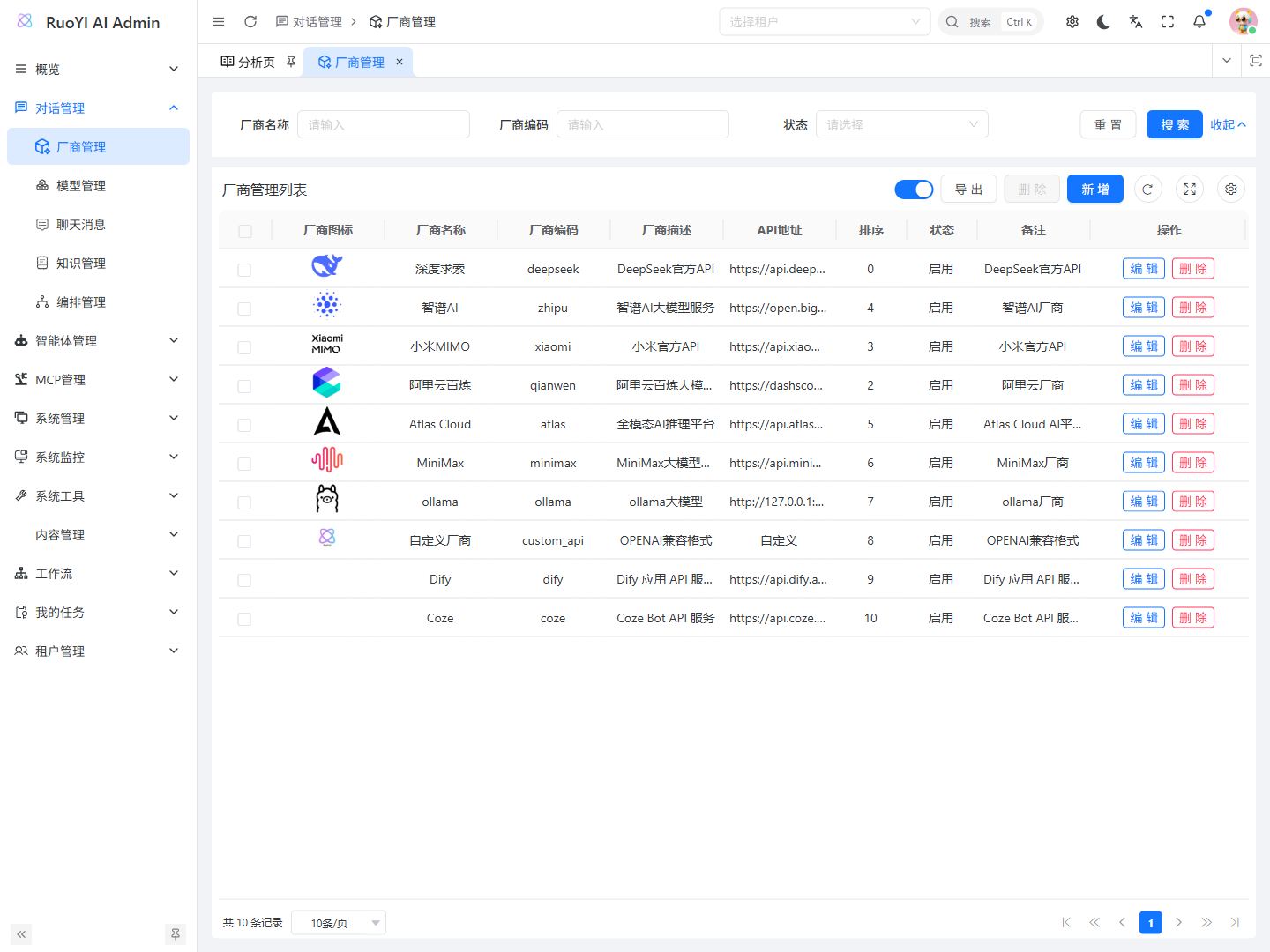The height and width of the screenshot is (952, 1270).
Task: Check the select-all header checkbox
Action: click(245, 231)
